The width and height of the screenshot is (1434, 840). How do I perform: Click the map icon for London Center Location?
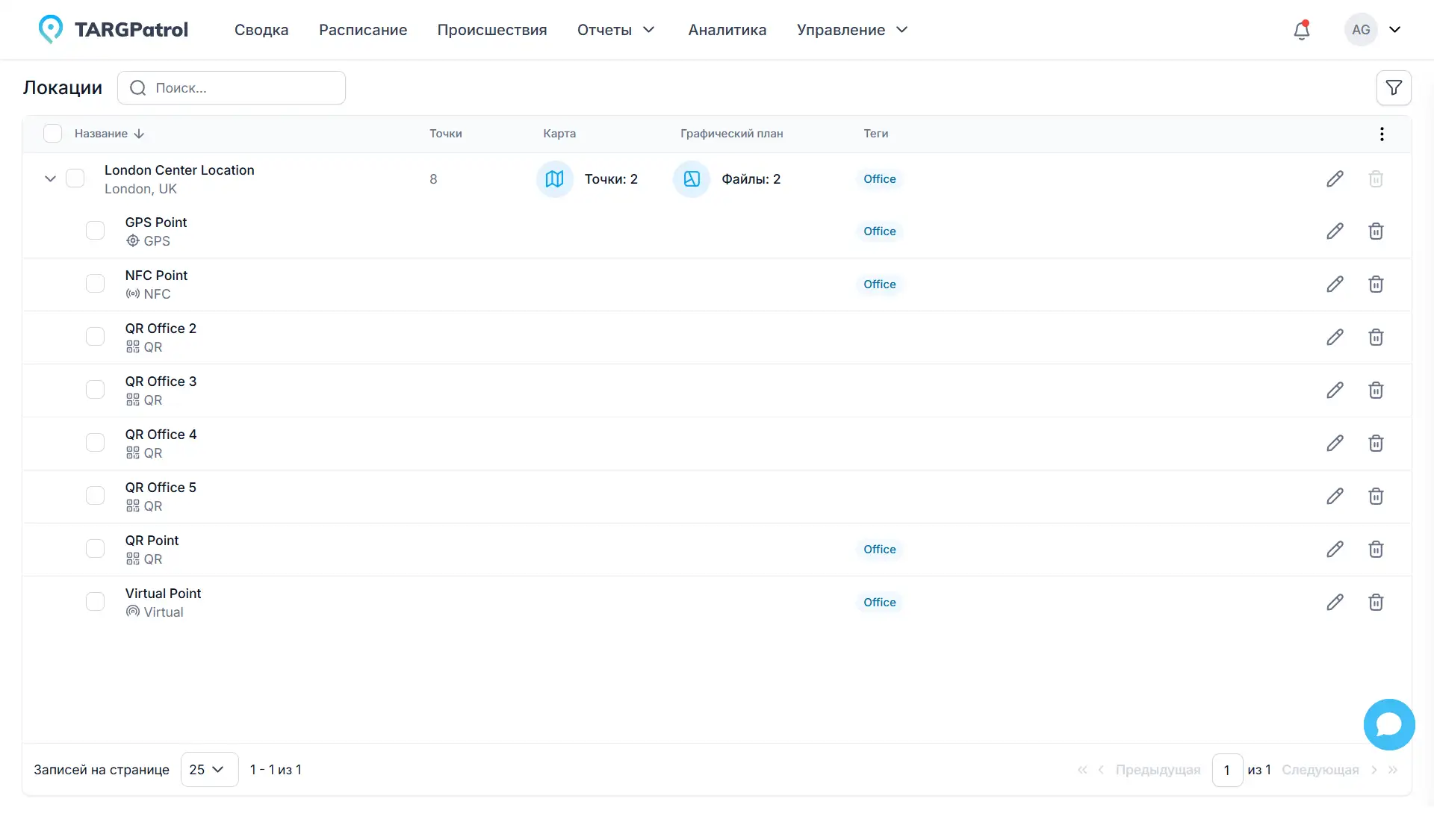pos(554,179)
